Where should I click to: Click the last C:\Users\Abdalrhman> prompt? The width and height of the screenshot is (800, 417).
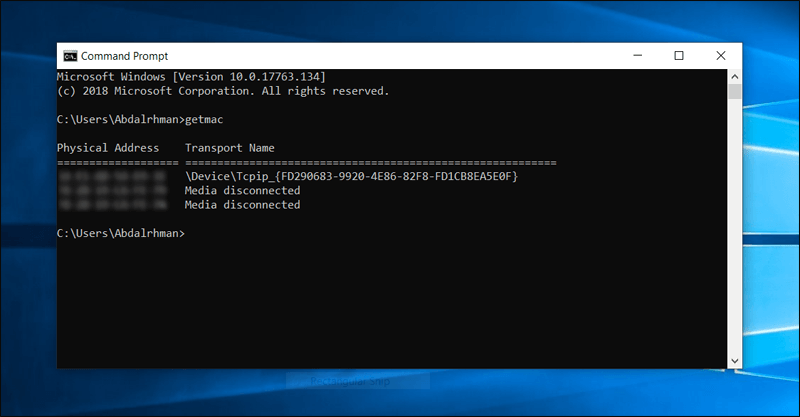(121, 234)
